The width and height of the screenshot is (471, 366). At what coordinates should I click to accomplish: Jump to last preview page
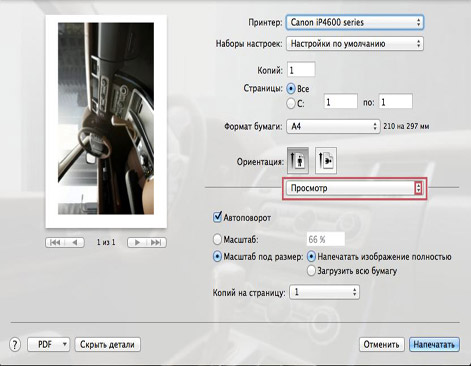click(x=156, y=242)
